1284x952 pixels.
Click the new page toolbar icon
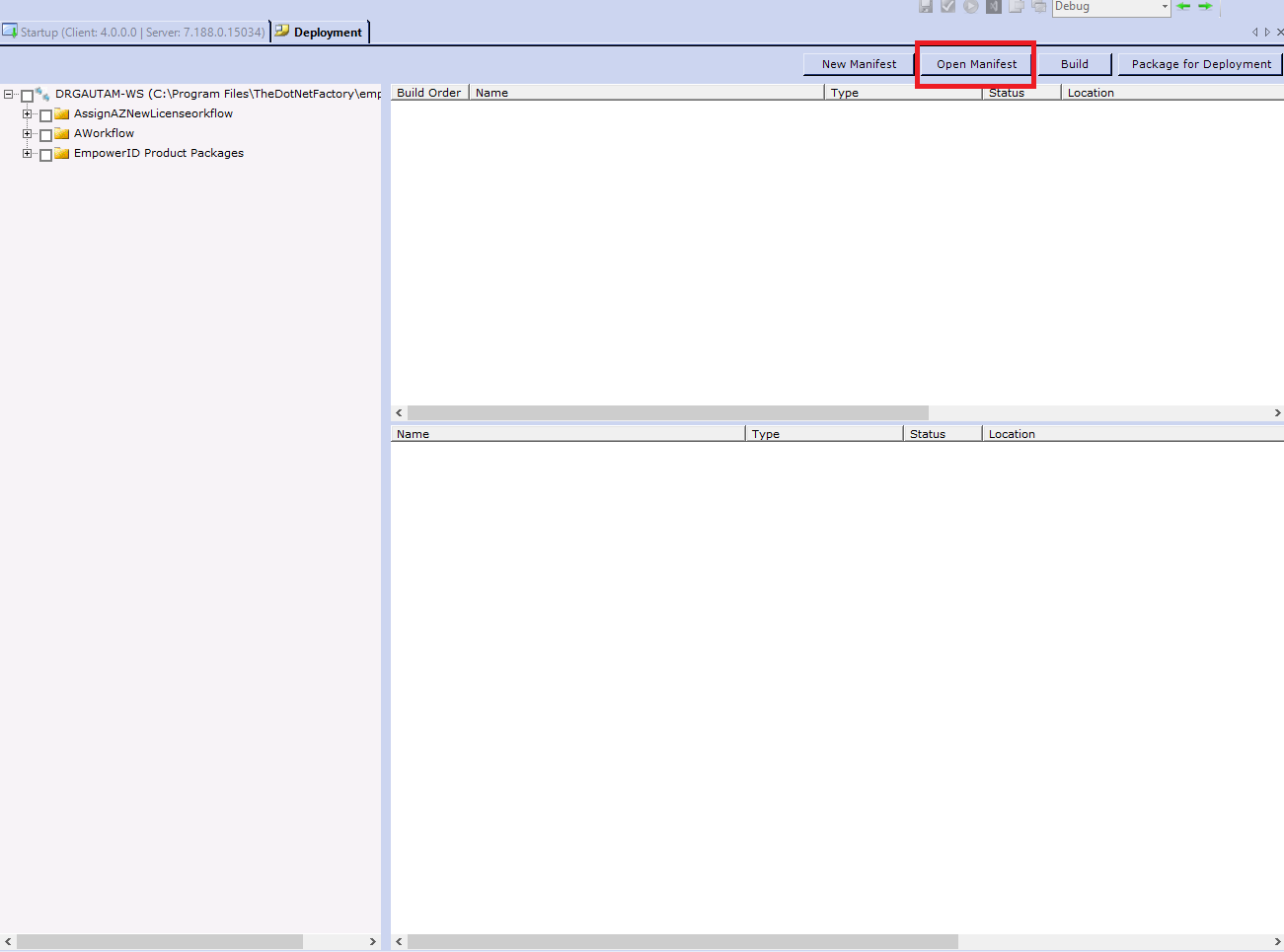point(1017,6)
